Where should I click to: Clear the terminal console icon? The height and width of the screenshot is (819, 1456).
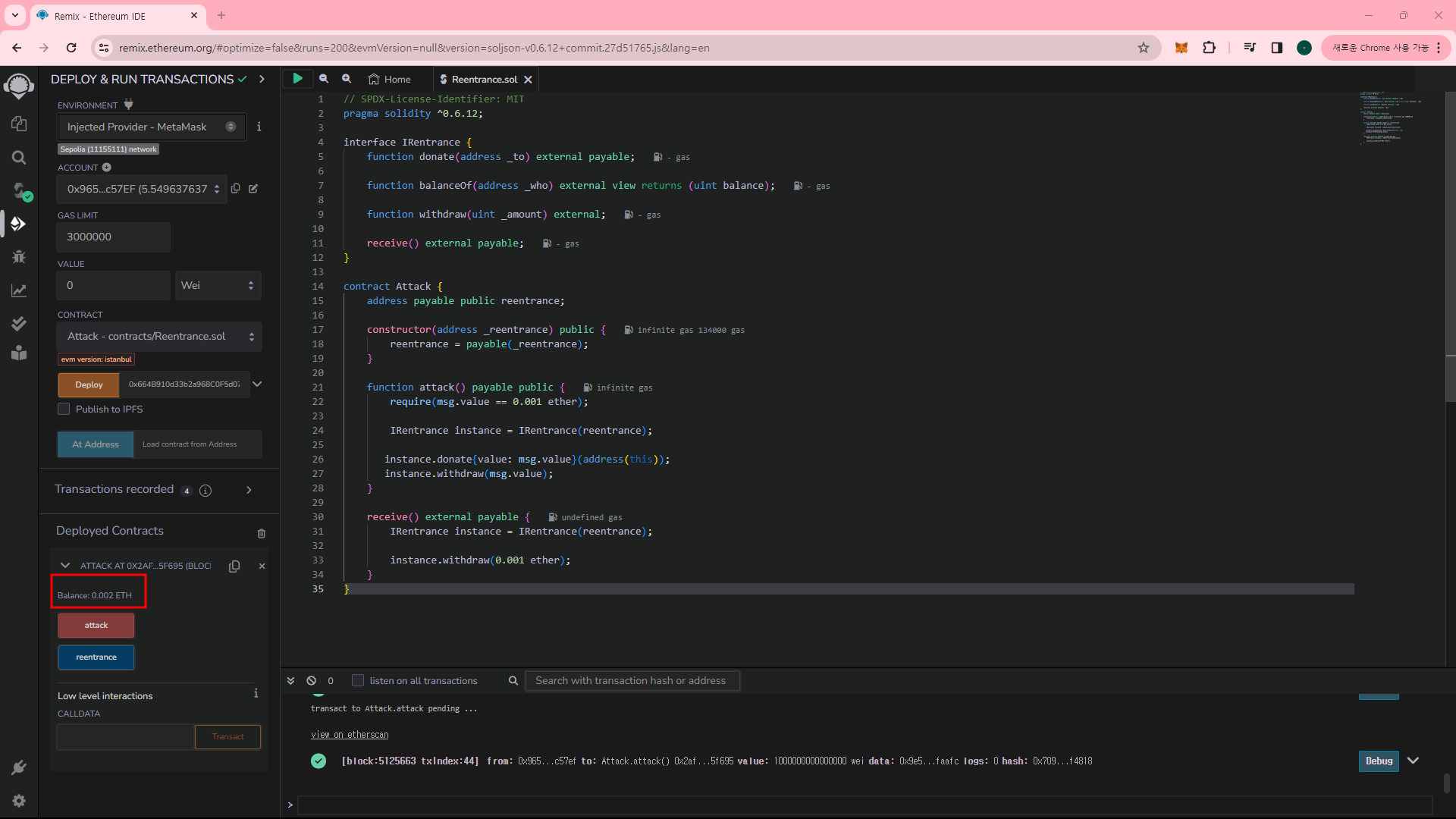[312, 681]
